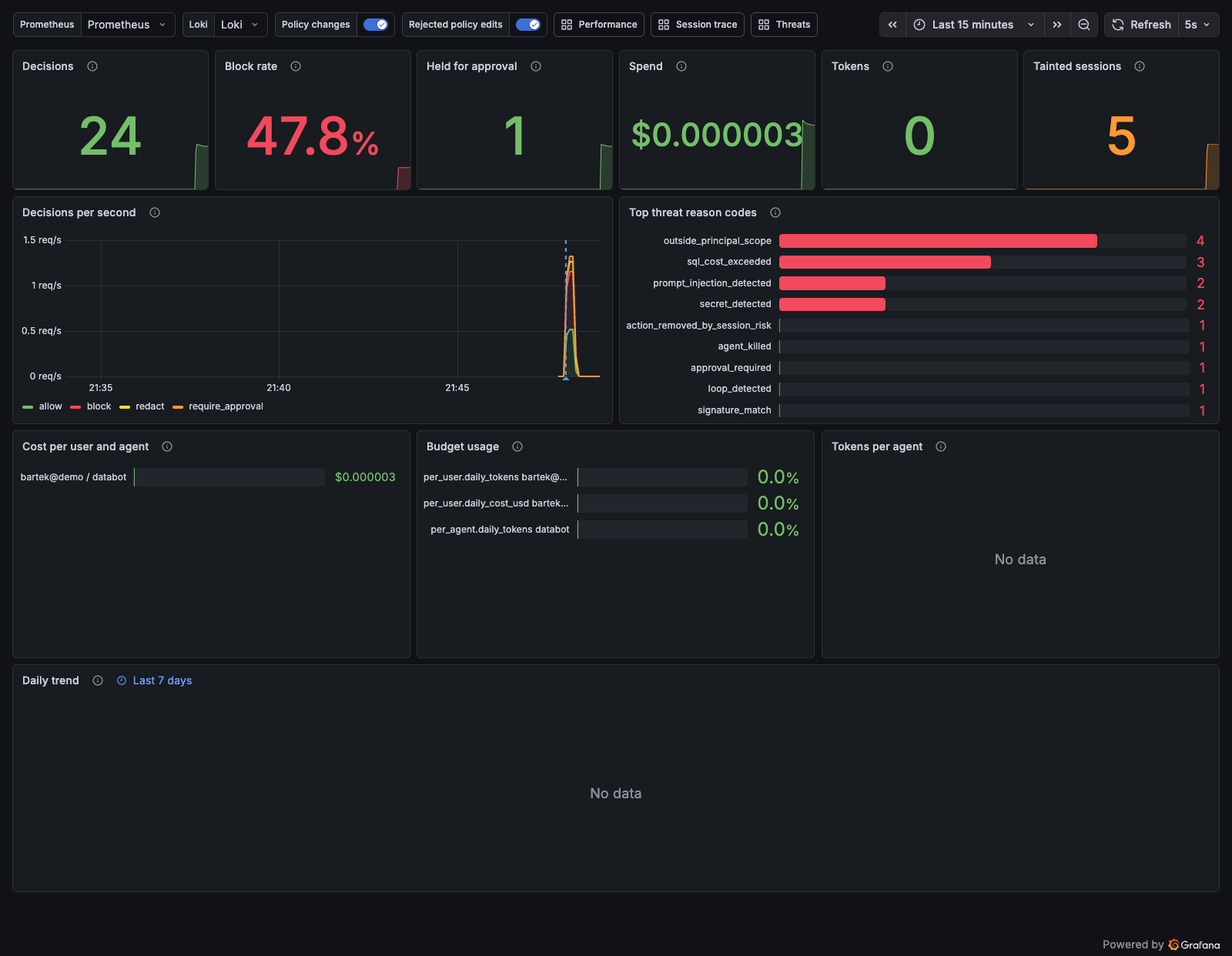
Task: Open the Last 15 minutes time picker
Action: [975, 25]
